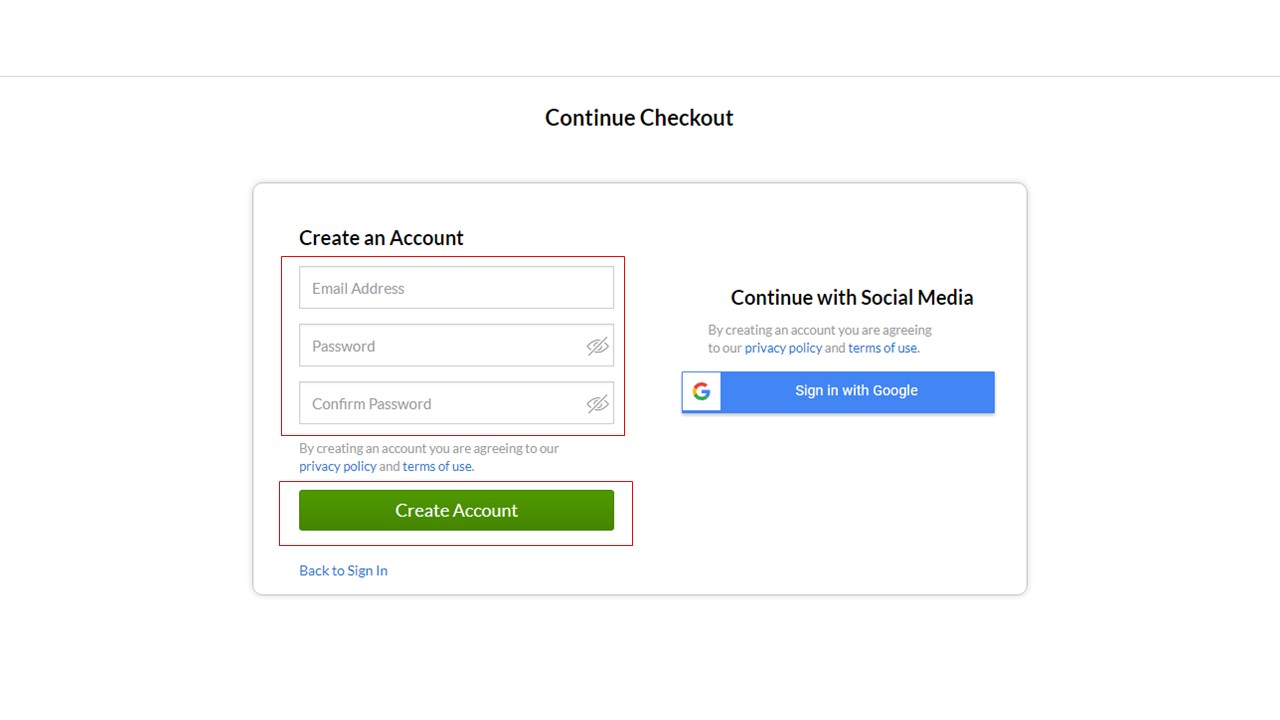The width and height of the screenshot is (1280, 720).
Task: Click the Continue Checkout page heading
Action: 639,118
